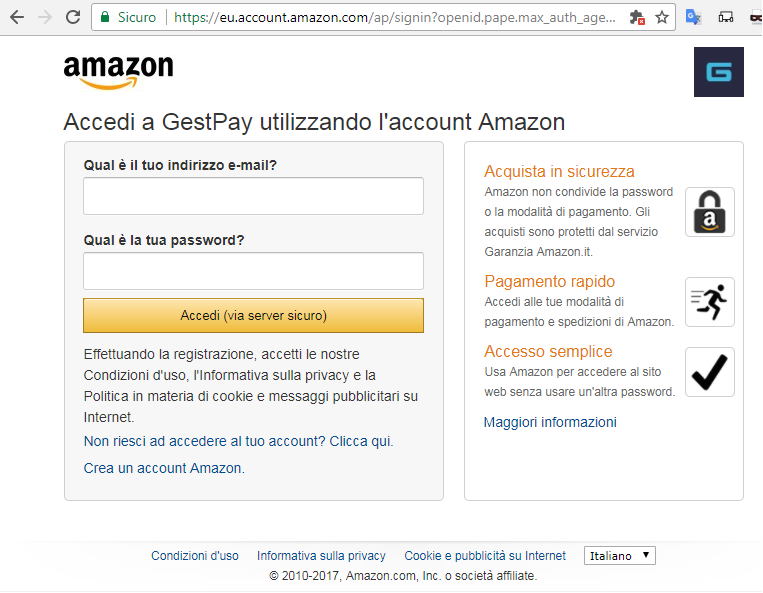
Task: Open Informativa sulla privacy footer link
Action: click(321, 556)
